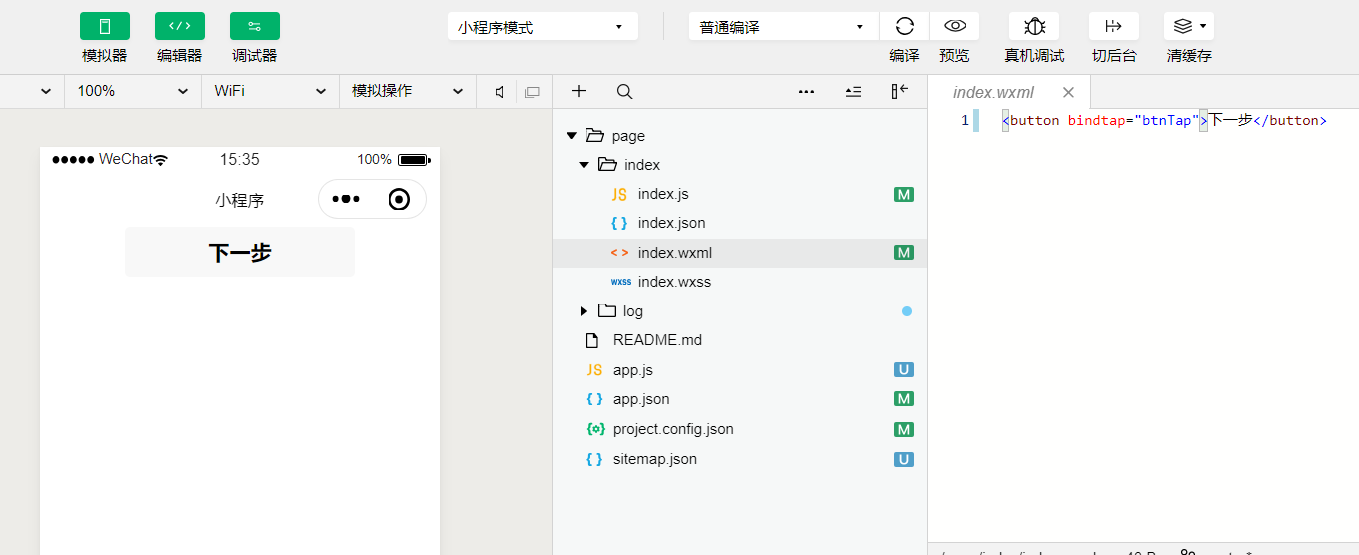Screen dimensions: 1359x555
Task: Click the bindtap attribute in the code
Action: point(1096,120)
